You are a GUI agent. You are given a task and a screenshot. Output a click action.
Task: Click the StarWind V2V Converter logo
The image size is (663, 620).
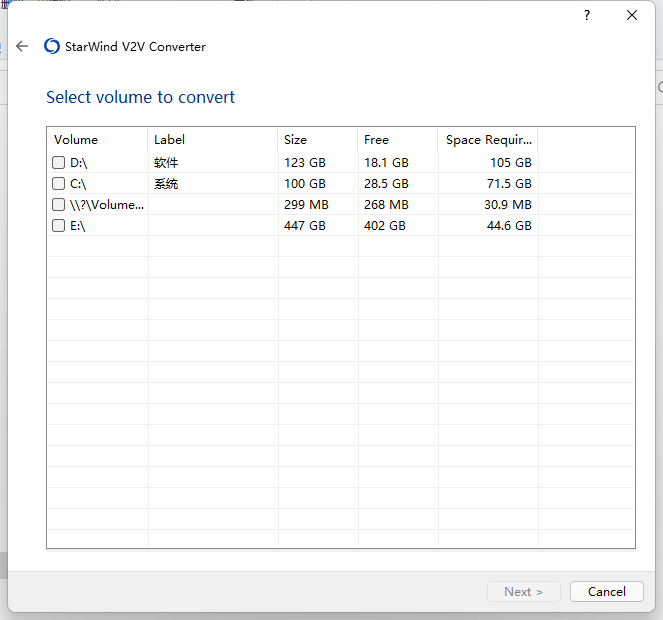pos(52,46)
